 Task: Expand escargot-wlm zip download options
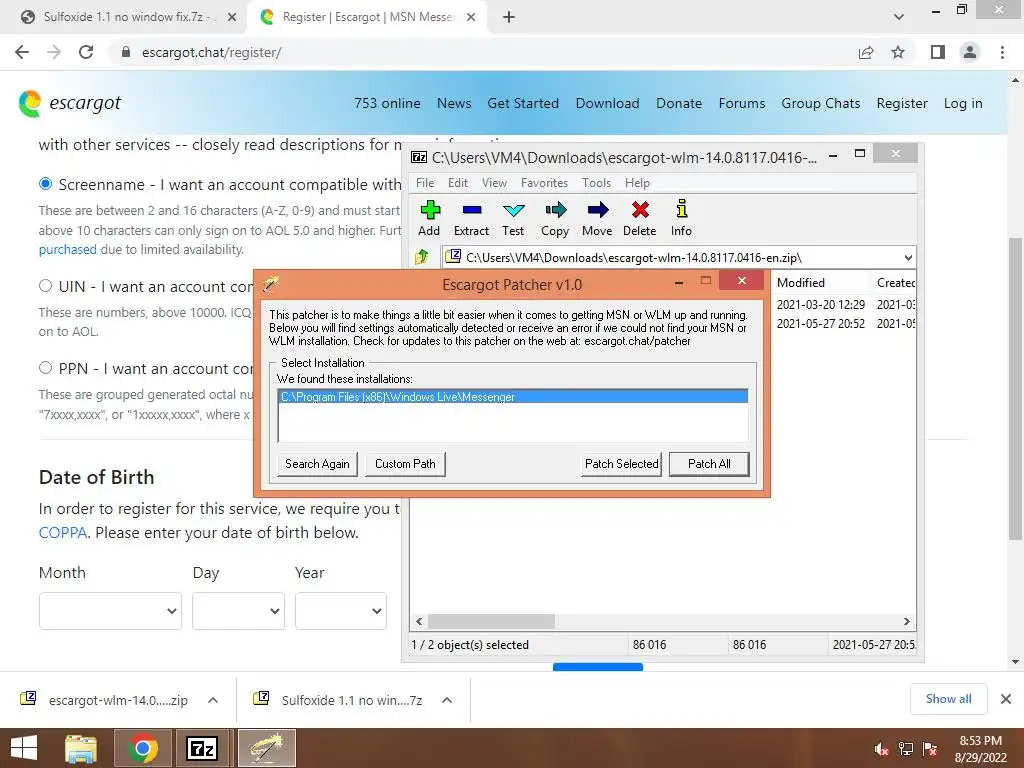(212, 700)
